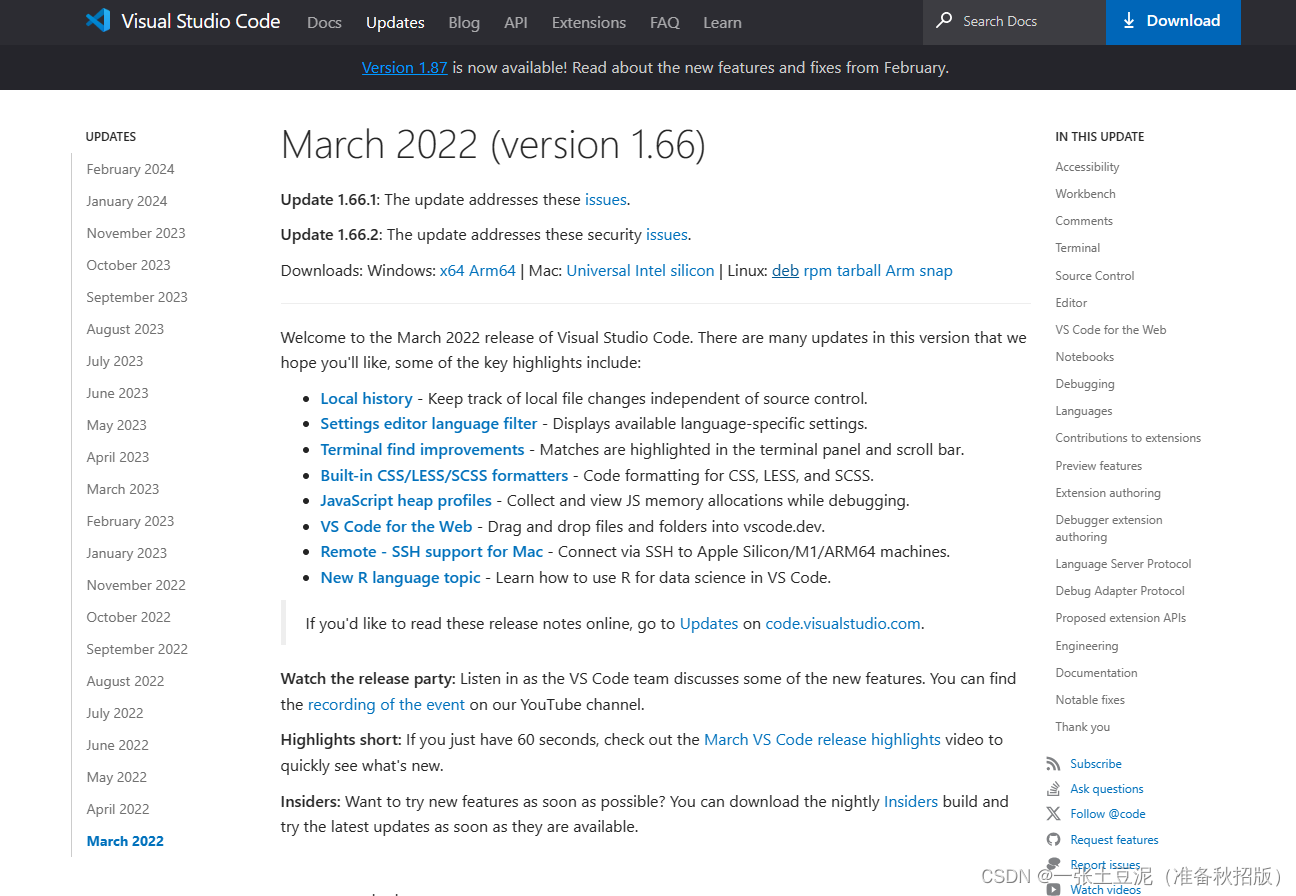This screenshot has width=1296, height=896.
Task: Click the Subscribe RSS icon
Action: (x=1053, y=763)
